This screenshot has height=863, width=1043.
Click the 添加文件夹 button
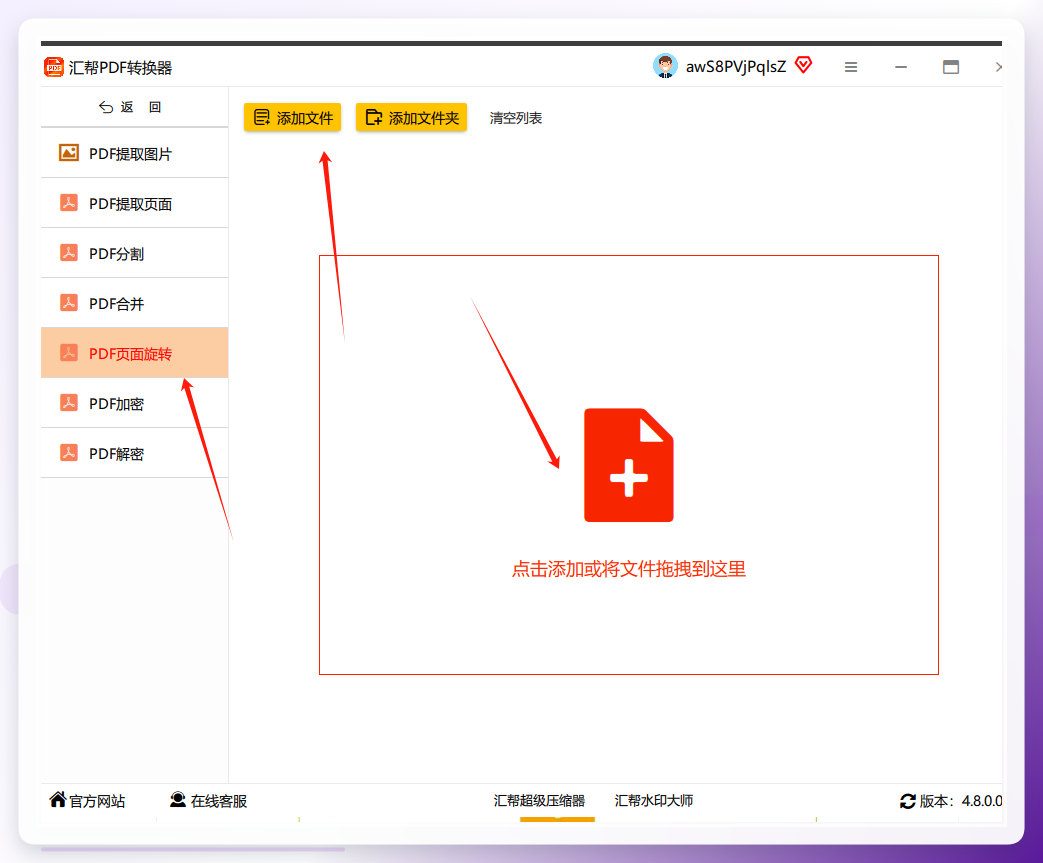[412, 118]
